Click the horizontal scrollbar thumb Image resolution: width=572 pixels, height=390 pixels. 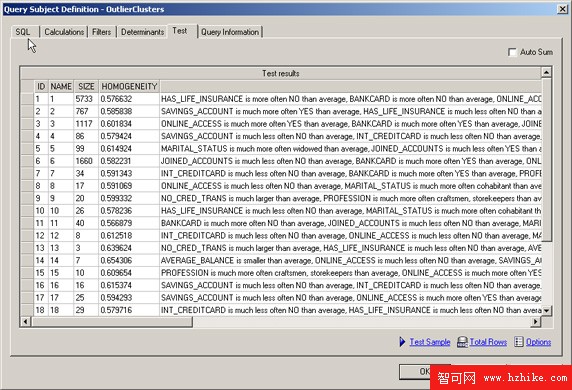click(112, 321)
